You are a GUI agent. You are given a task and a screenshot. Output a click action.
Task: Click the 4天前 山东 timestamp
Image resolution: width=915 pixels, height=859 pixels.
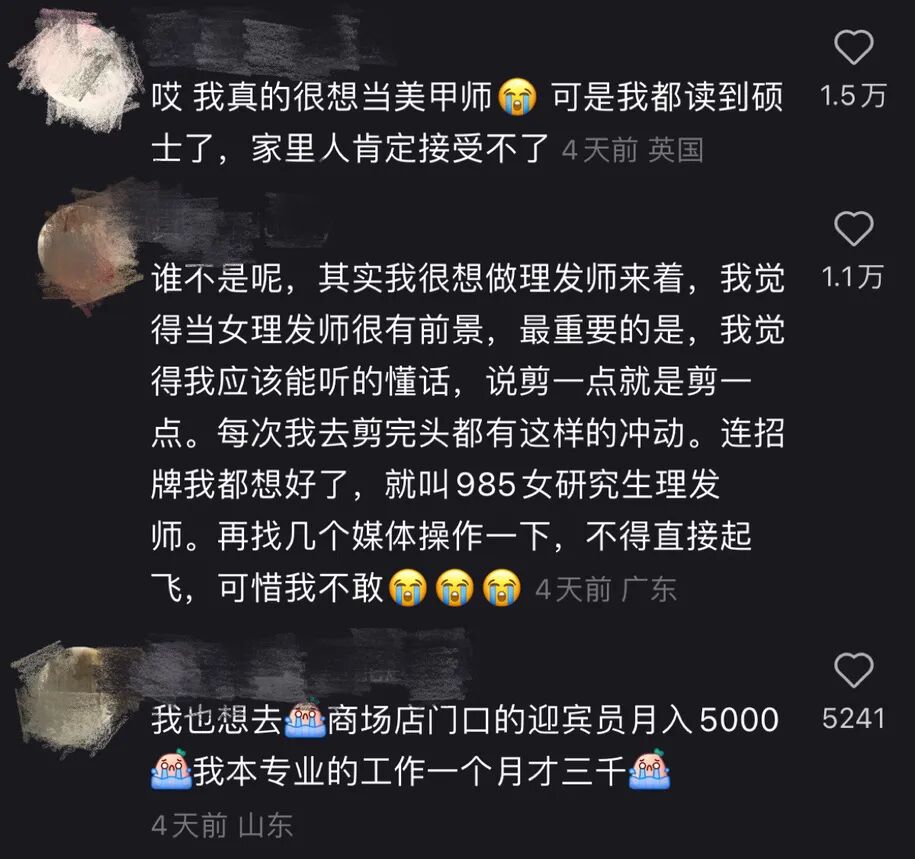pos(222,825)
